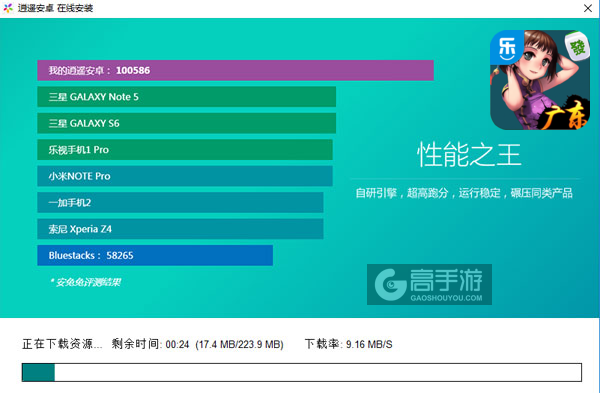The width and height of the screenshot is (600, 393).
Task: Click the 17.4 MB/223.9 MB size text
Action: click(x=240, y=344)
